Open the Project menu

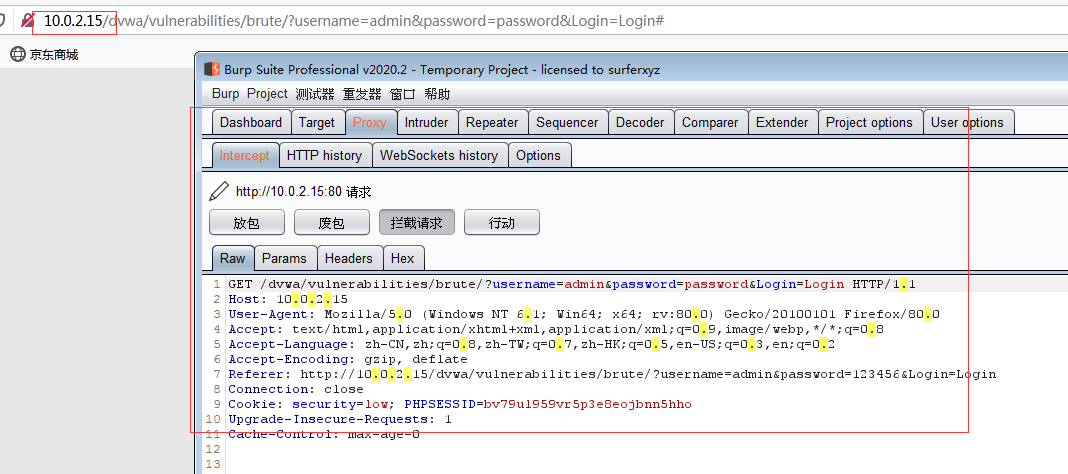point(267,94)
